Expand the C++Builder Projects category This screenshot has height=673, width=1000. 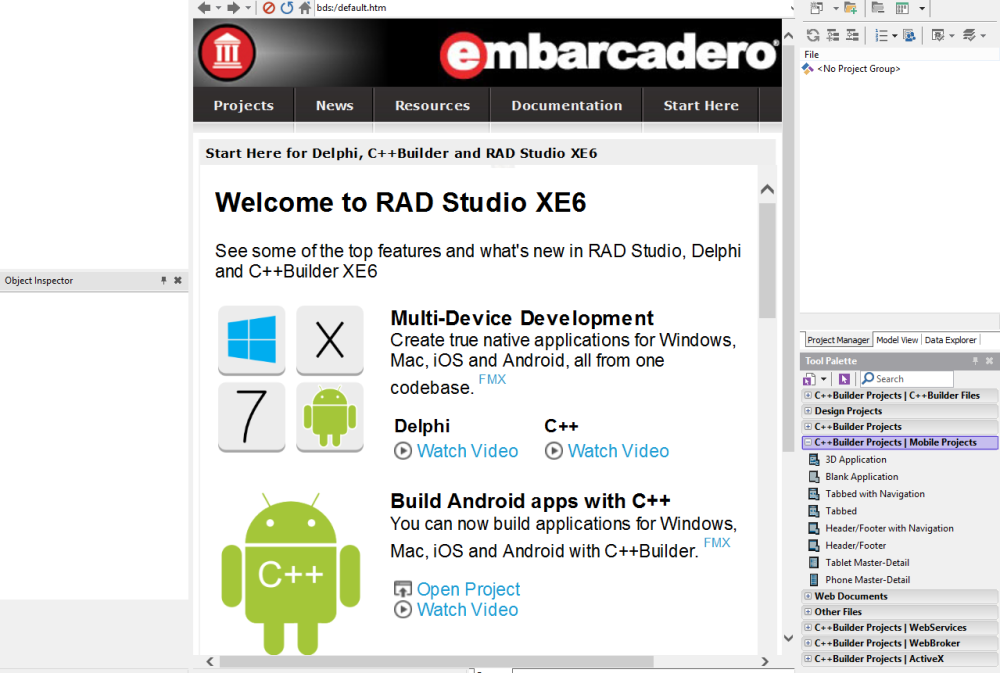click(807, 426)
